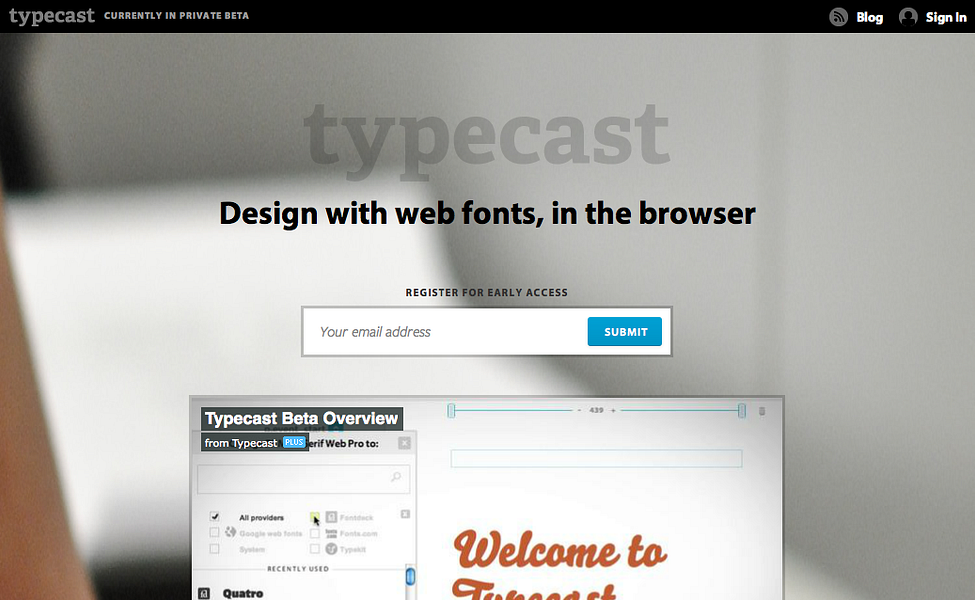Click the from Typecast author link
Screen dimensions: 975x600
coord(241,443)
